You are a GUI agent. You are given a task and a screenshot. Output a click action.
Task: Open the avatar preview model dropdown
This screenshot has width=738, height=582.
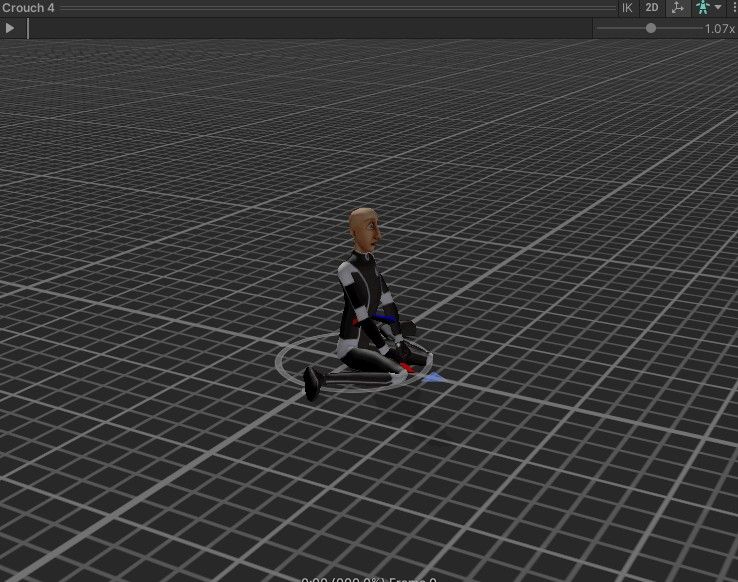707,8
